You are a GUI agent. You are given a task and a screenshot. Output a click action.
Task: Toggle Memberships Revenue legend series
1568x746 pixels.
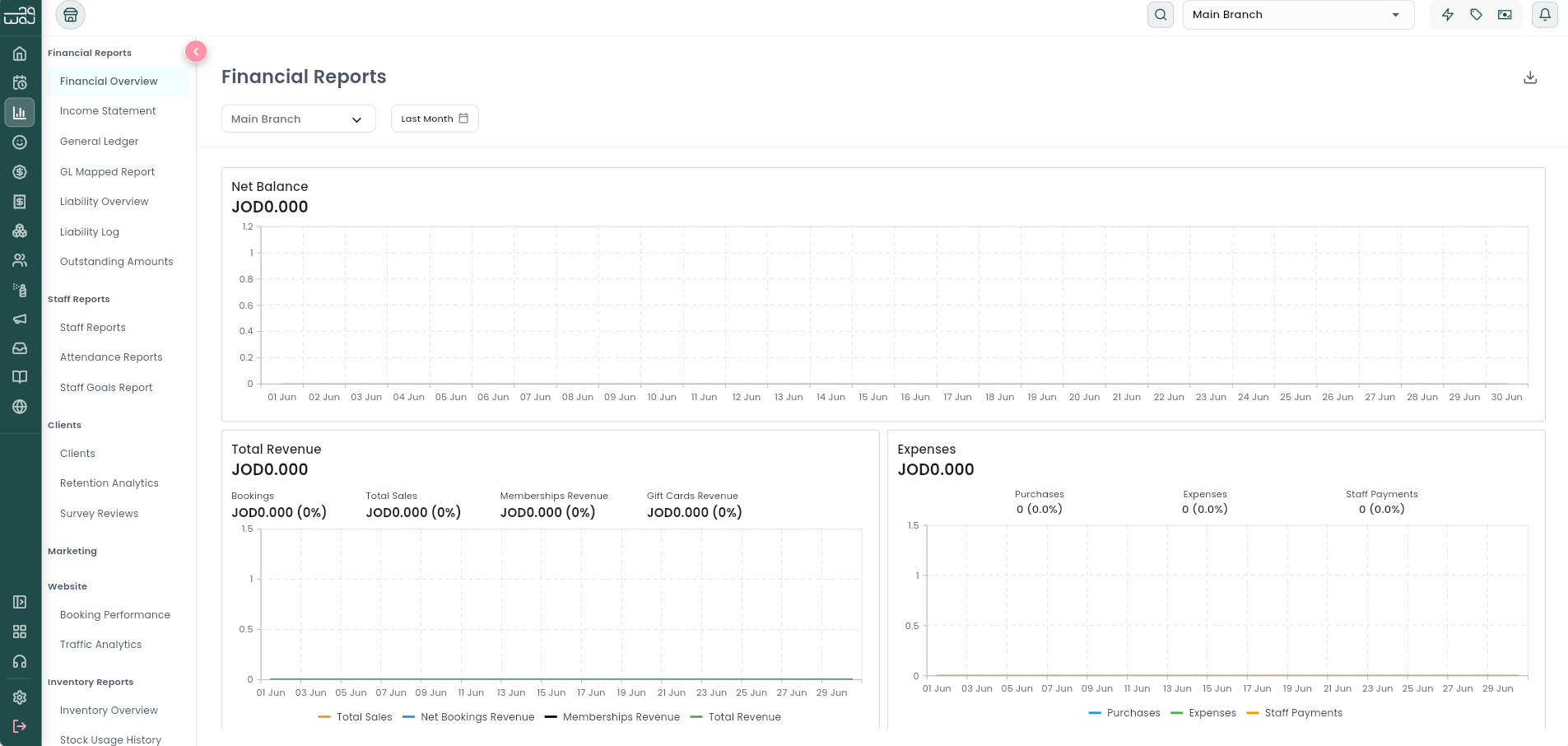612,717
